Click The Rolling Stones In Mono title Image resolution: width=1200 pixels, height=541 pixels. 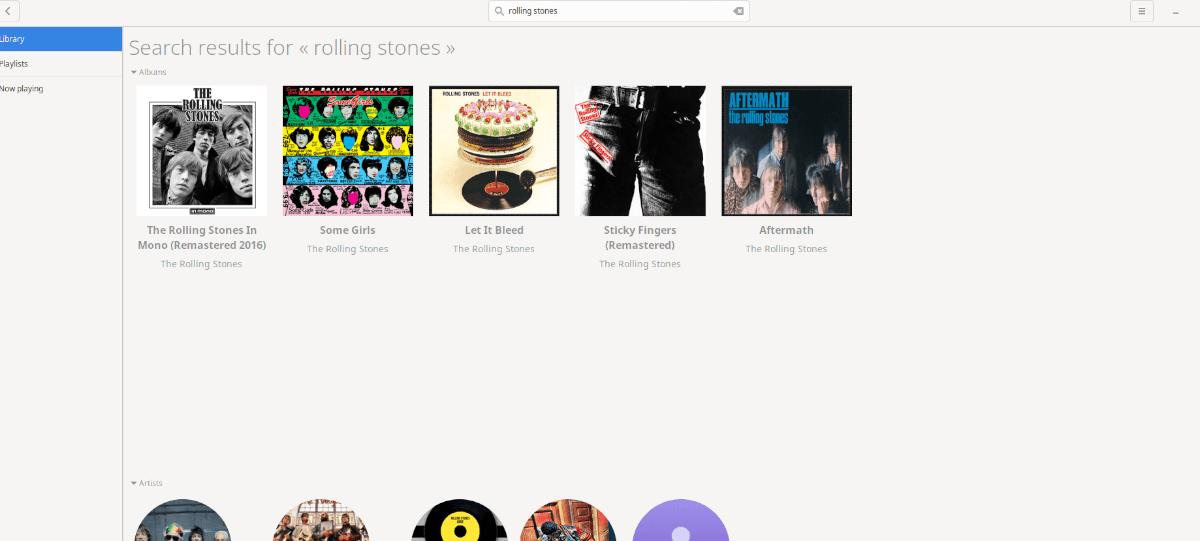[202, 238]
